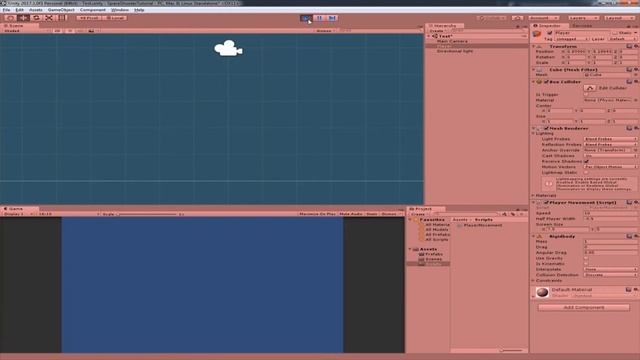Viewport: 640px width, 360px height.
Task: Select the Scale tool in the toolbar
Action: (49, 18)
